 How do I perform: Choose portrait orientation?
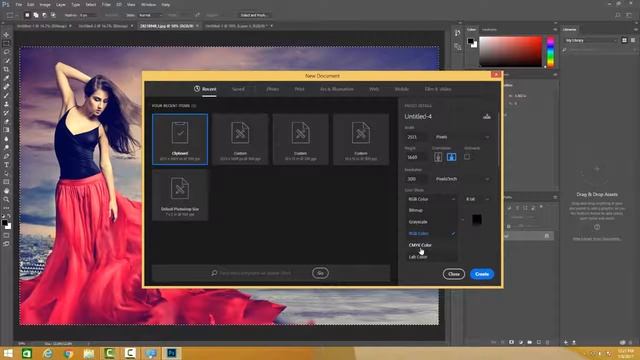[x=438, y=157]
